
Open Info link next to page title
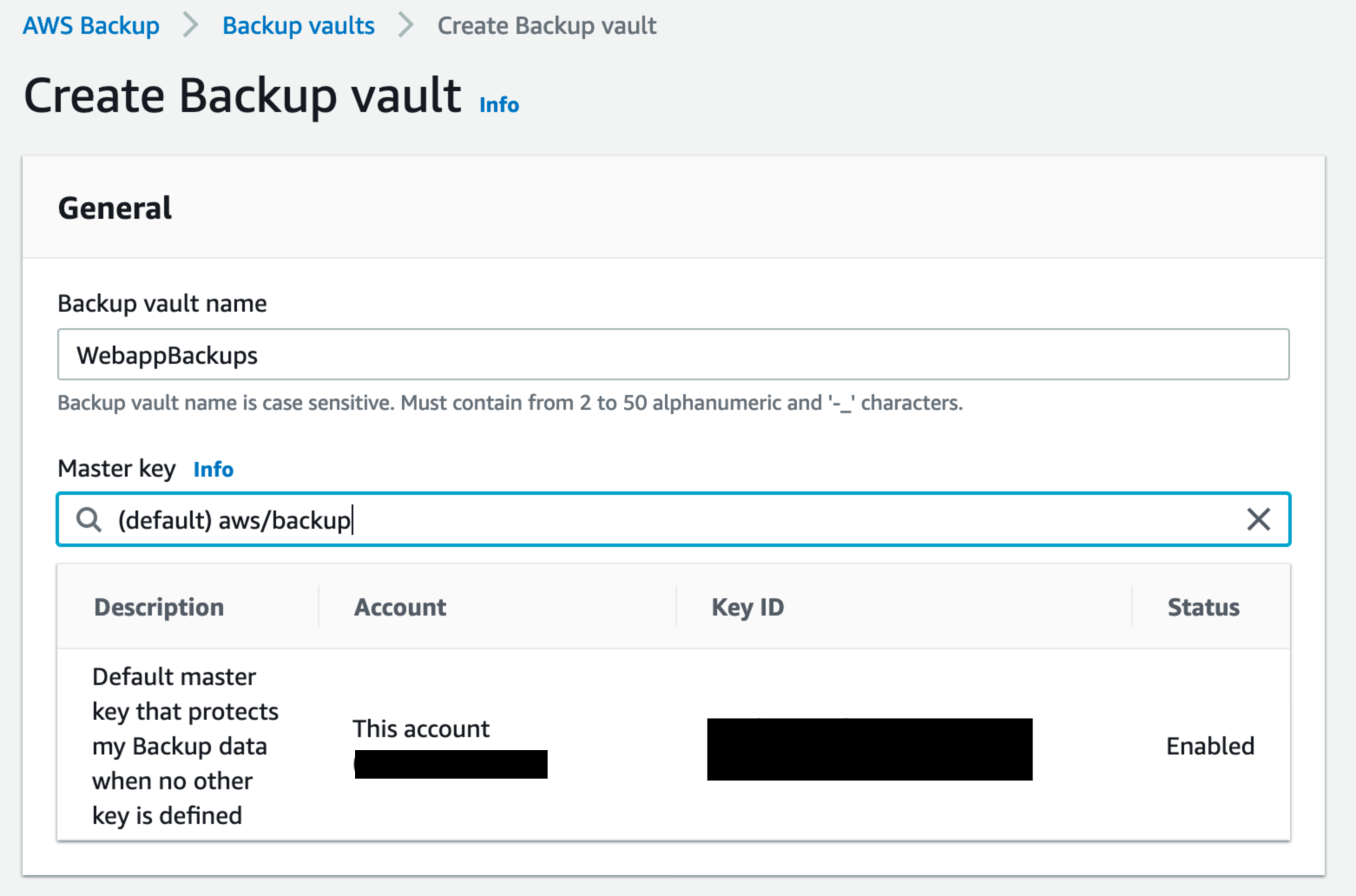click(499, 105)
